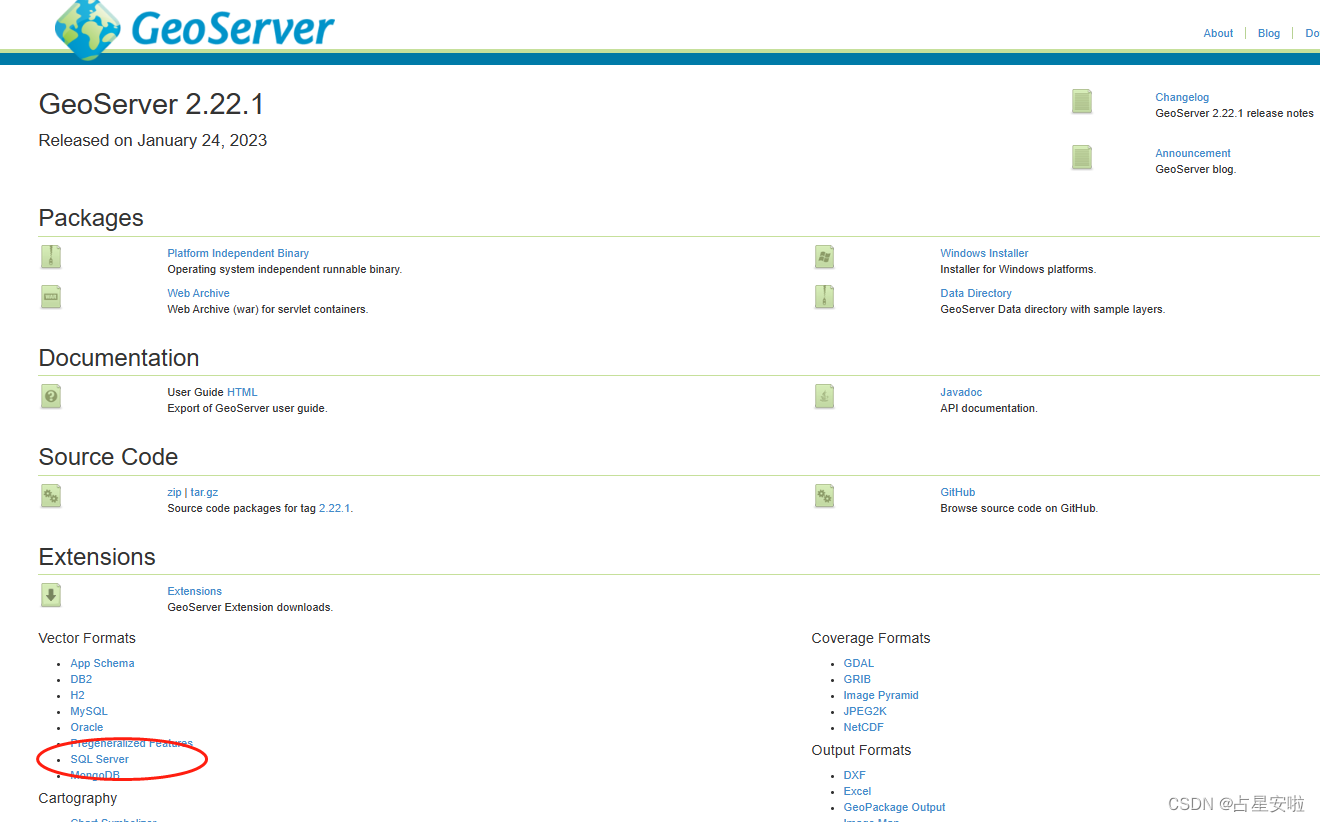The image size is (1320, 822).
Task: Click the Output Formats heading
Action: 861,750
